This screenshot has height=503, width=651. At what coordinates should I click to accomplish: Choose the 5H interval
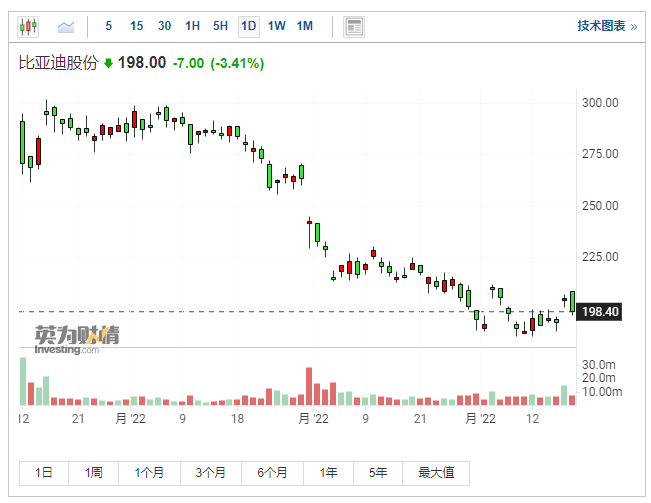pos(221,26)
